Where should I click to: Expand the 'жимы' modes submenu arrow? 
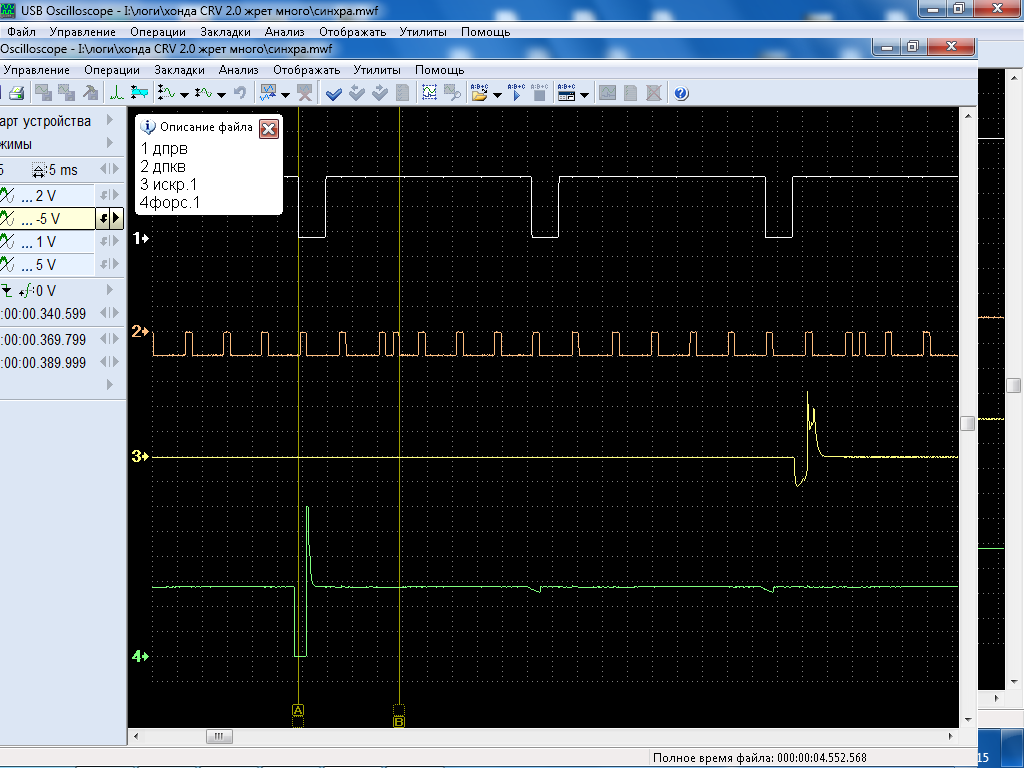coord(110,143)
